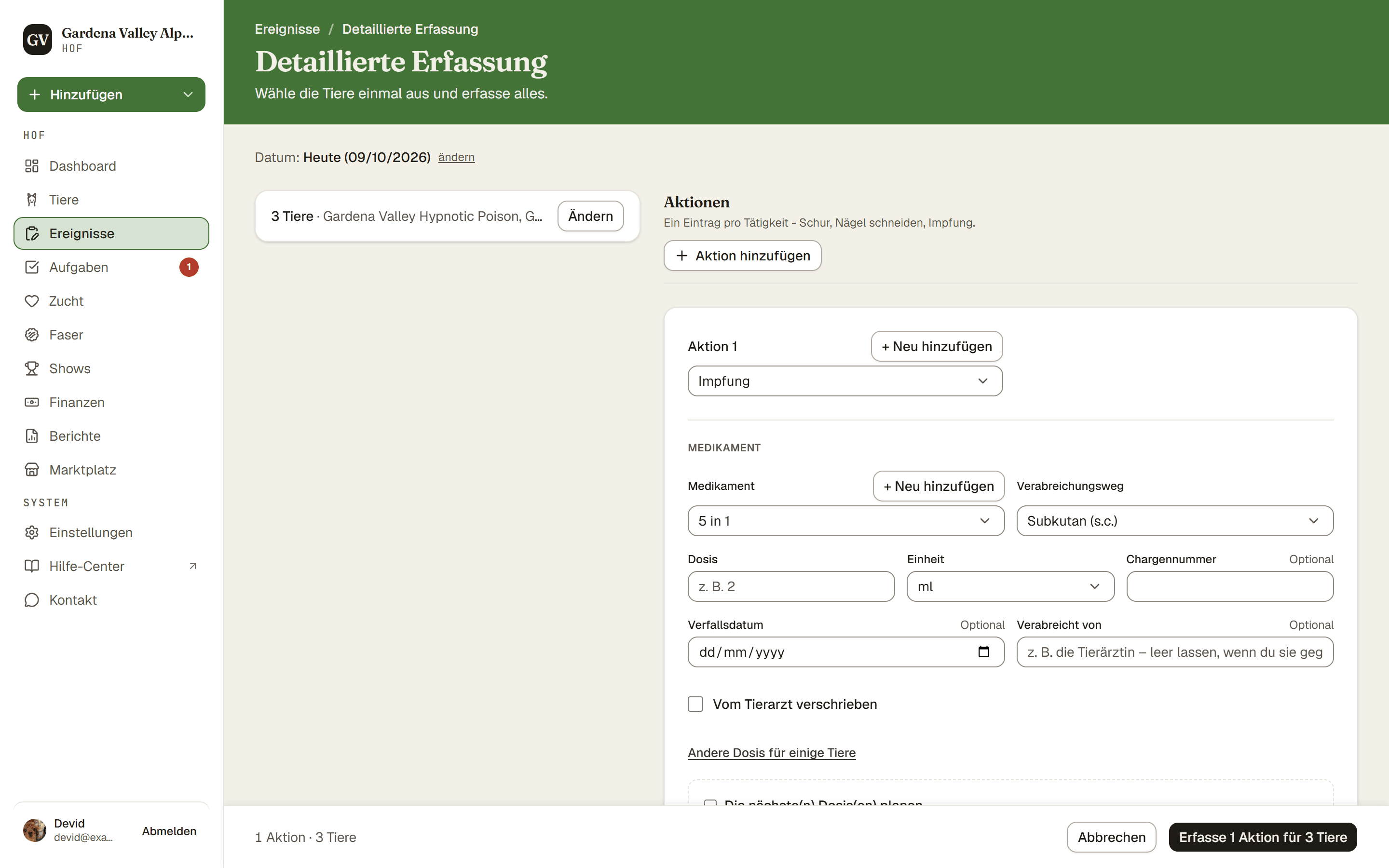Image resolution: width=1389 pixels, height=868 pixels.
Task: Focus the Dosis input field
Action: click(791, 587)
